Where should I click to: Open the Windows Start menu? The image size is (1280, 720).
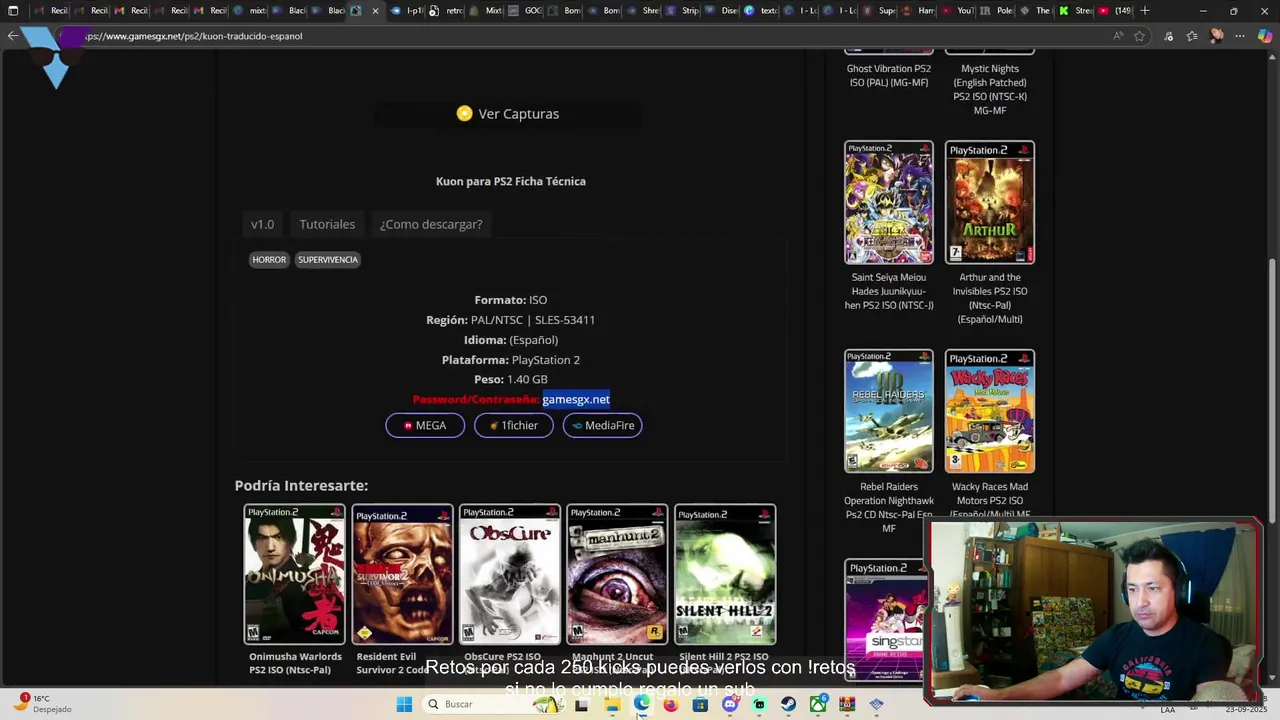click(404, 704)
